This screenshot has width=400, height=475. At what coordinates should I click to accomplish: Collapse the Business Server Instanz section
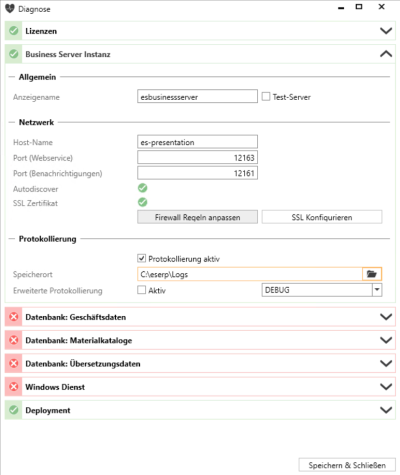point(386,54)
